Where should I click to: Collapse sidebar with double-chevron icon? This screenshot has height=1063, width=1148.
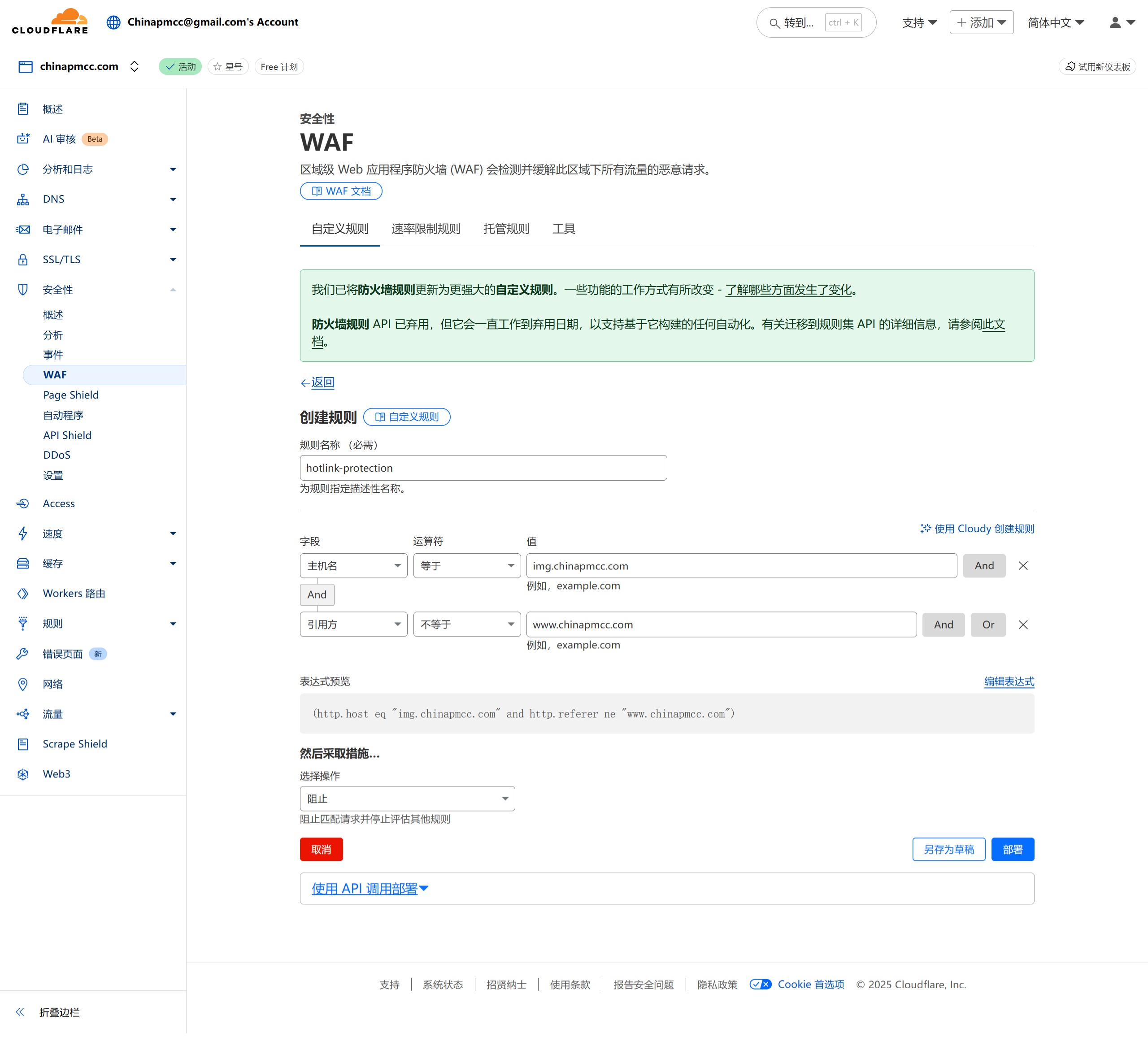tap(20, 1012)
